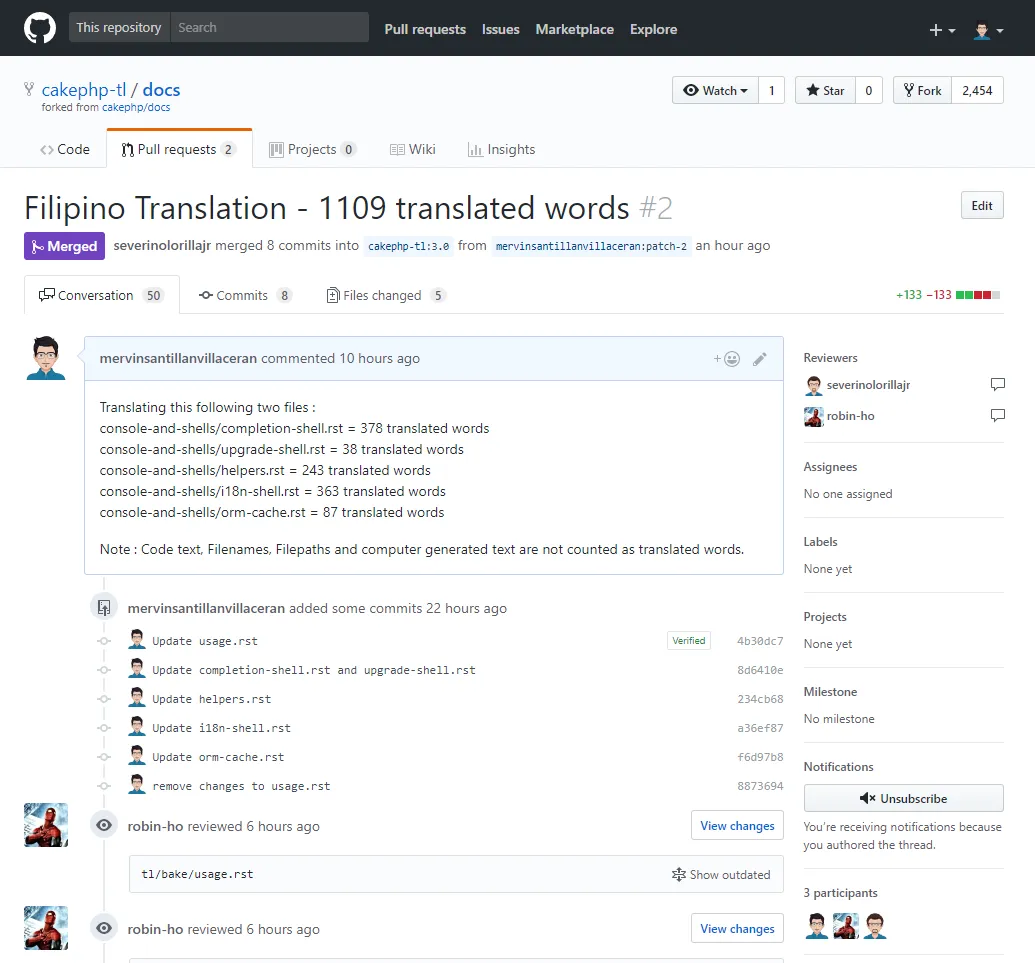
Task: Open Marketplace in top navigation
Action: tap(574, 29)
